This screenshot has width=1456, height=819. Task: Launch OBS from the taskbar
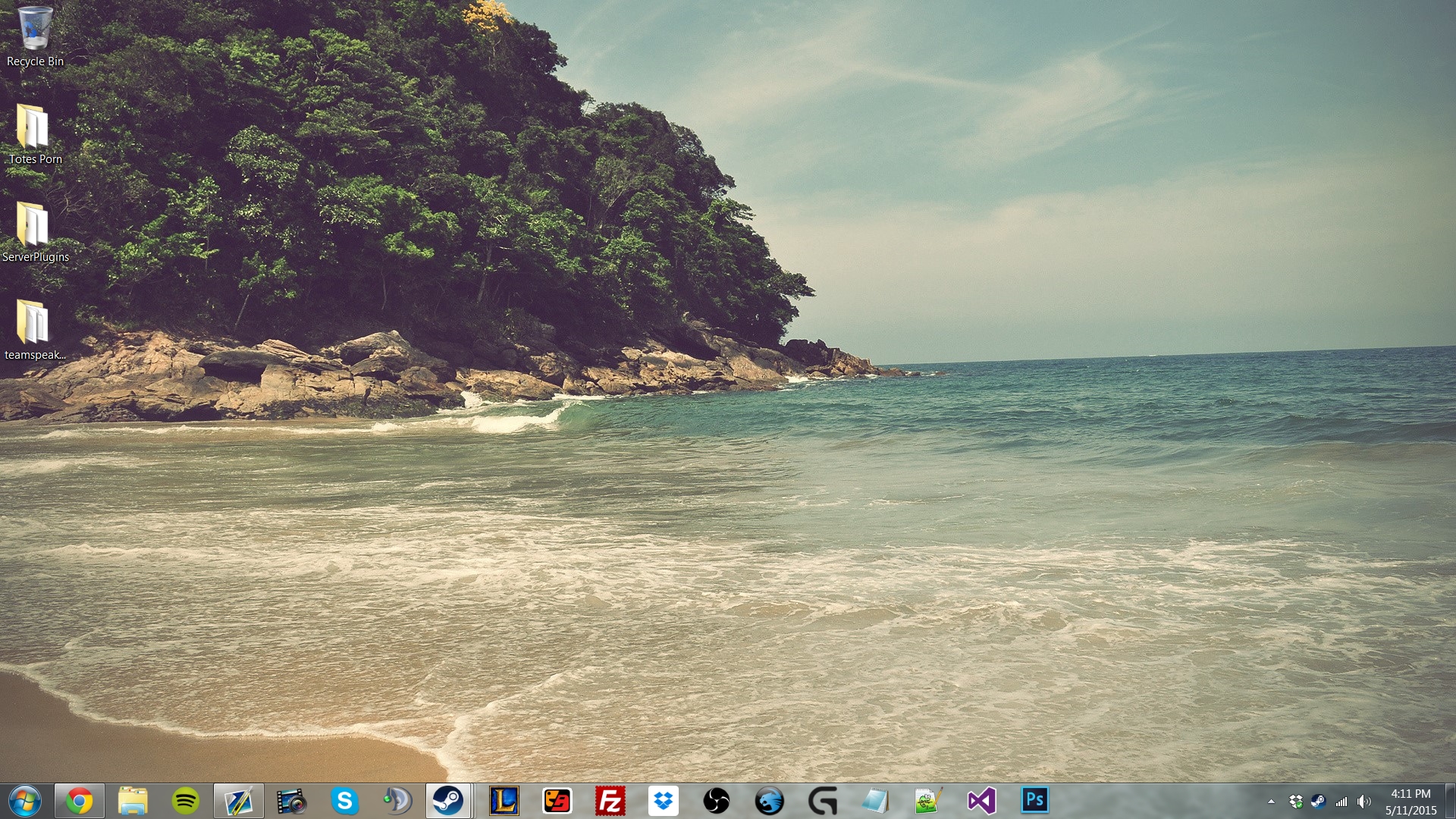click(716, 801)
